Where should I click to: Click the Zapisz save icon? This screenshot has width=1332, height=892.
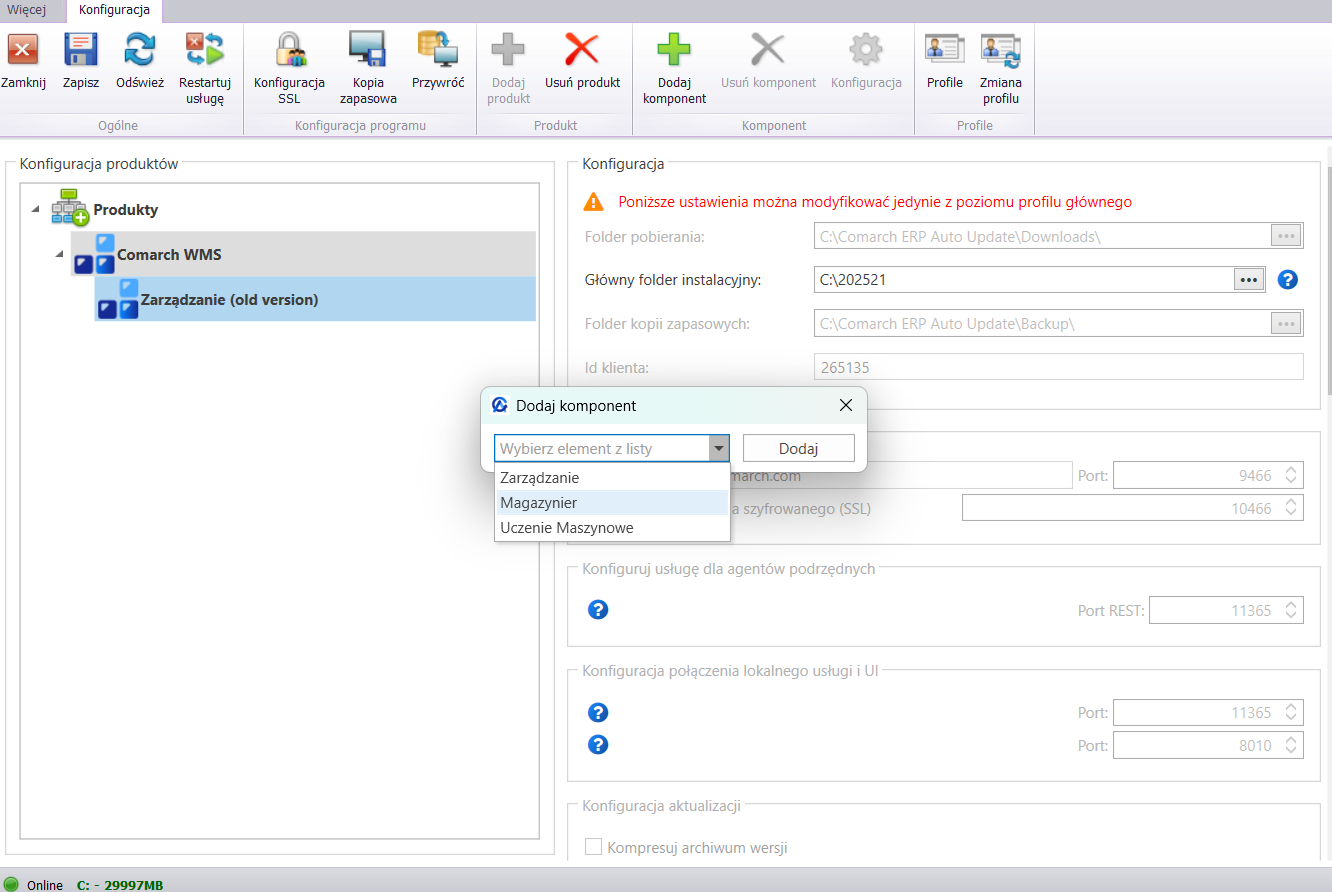(x=80, y=50)
